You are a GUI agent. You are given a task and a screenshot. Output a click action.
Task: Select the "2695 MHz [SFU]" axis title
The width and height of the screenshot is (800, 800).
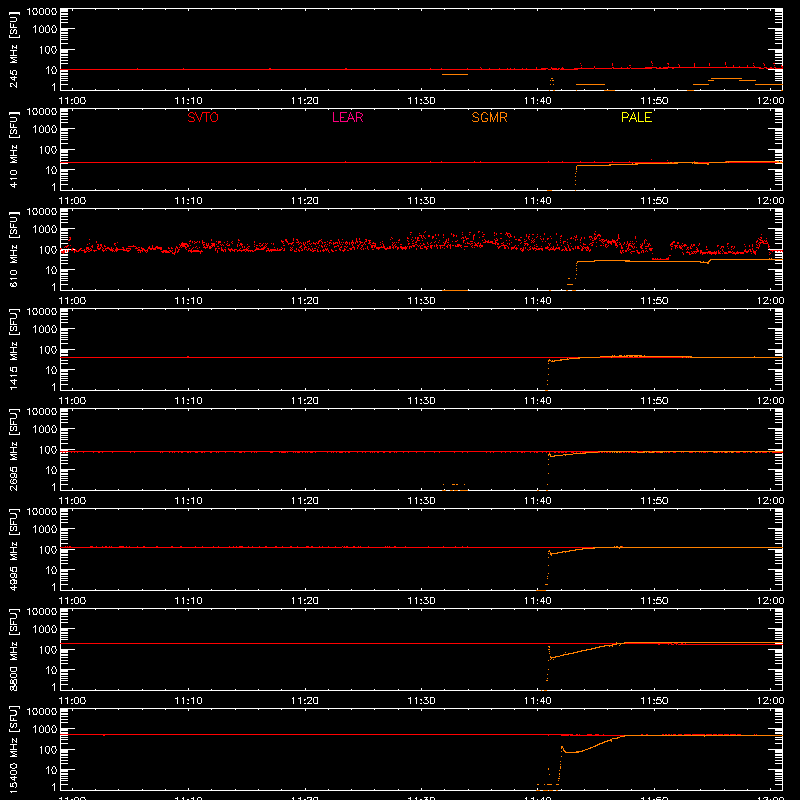click(14, 449)
